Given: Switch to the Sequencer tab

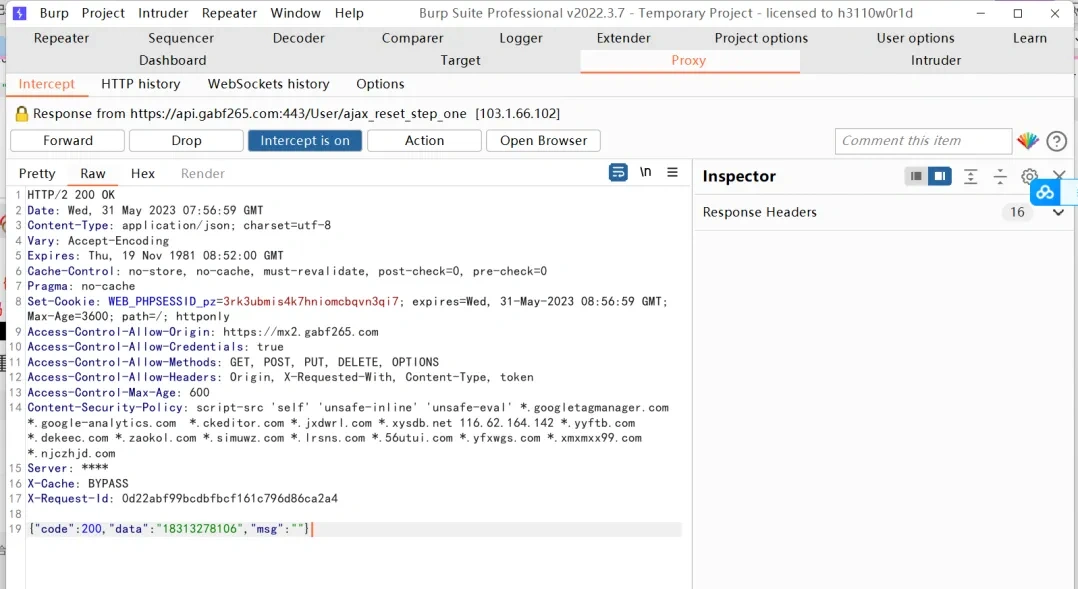Looking at the screenshot, I should 181,38.
